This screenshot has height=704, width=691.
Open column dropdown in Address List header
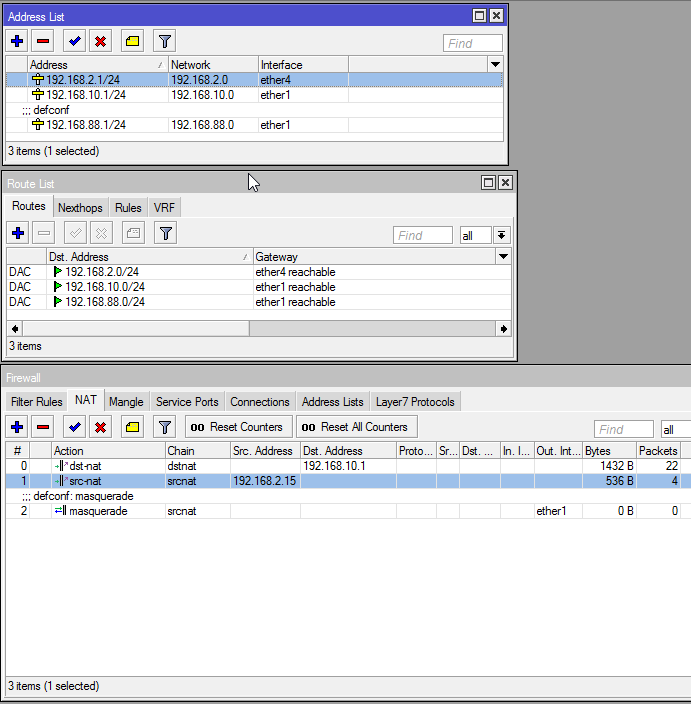point(495,65)
